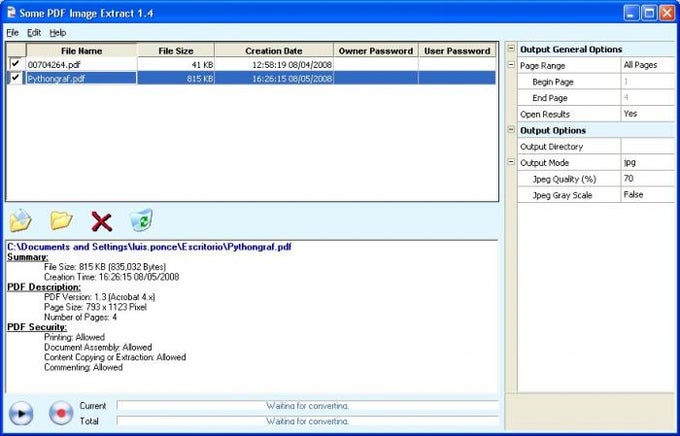This screenshot has width=680, height=436.
Task: Maximize the Some PDF Image Extract window
Action: point(649,13)
